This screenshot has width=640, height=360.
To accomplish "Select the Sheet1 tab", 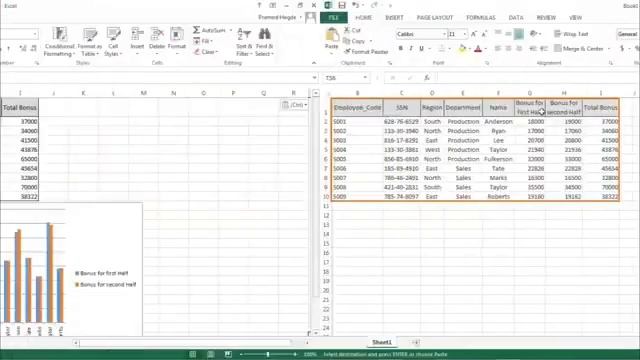I will tap(382, 342).
